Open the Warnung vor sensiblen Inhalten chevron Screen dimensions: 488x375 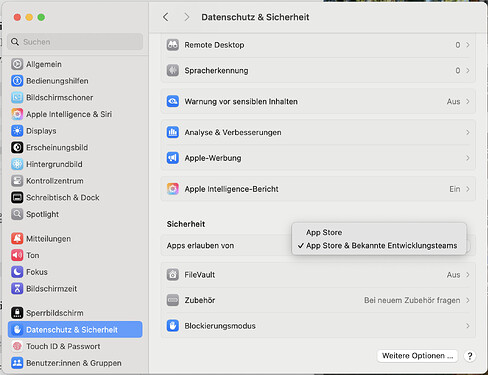pyautogui.click(x=468, y=101)
